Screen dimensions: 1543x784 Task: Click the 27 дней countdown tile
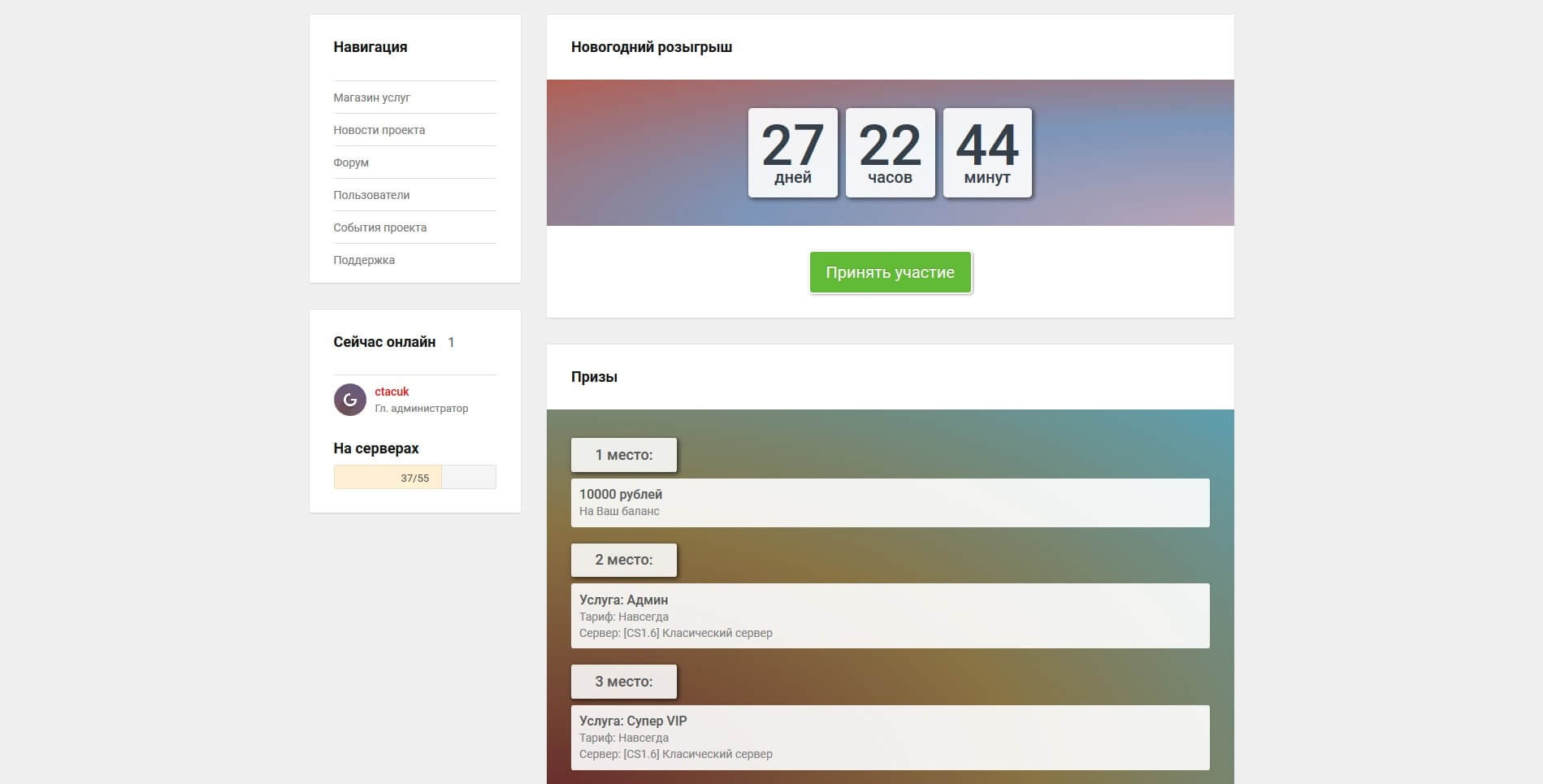792,153
